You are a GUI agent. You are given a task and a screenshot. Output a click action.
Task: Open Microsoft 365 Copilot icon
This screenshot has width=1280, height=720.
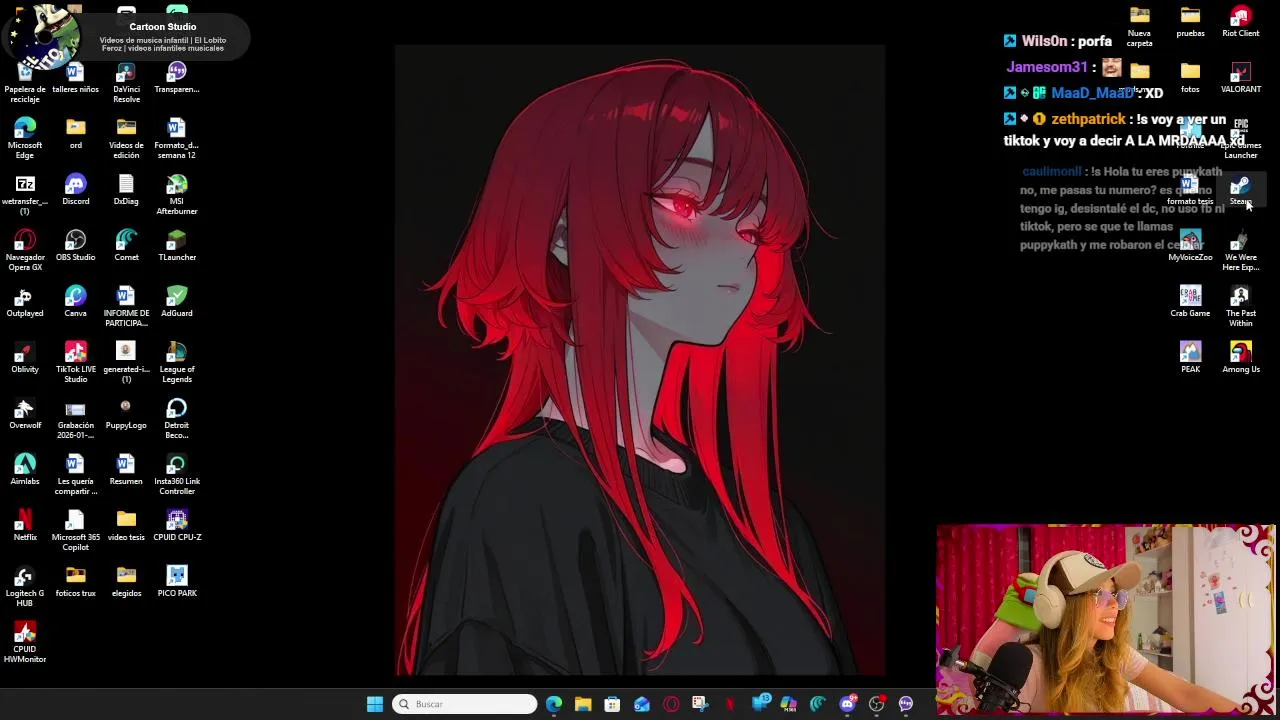[x=75, y=530]
